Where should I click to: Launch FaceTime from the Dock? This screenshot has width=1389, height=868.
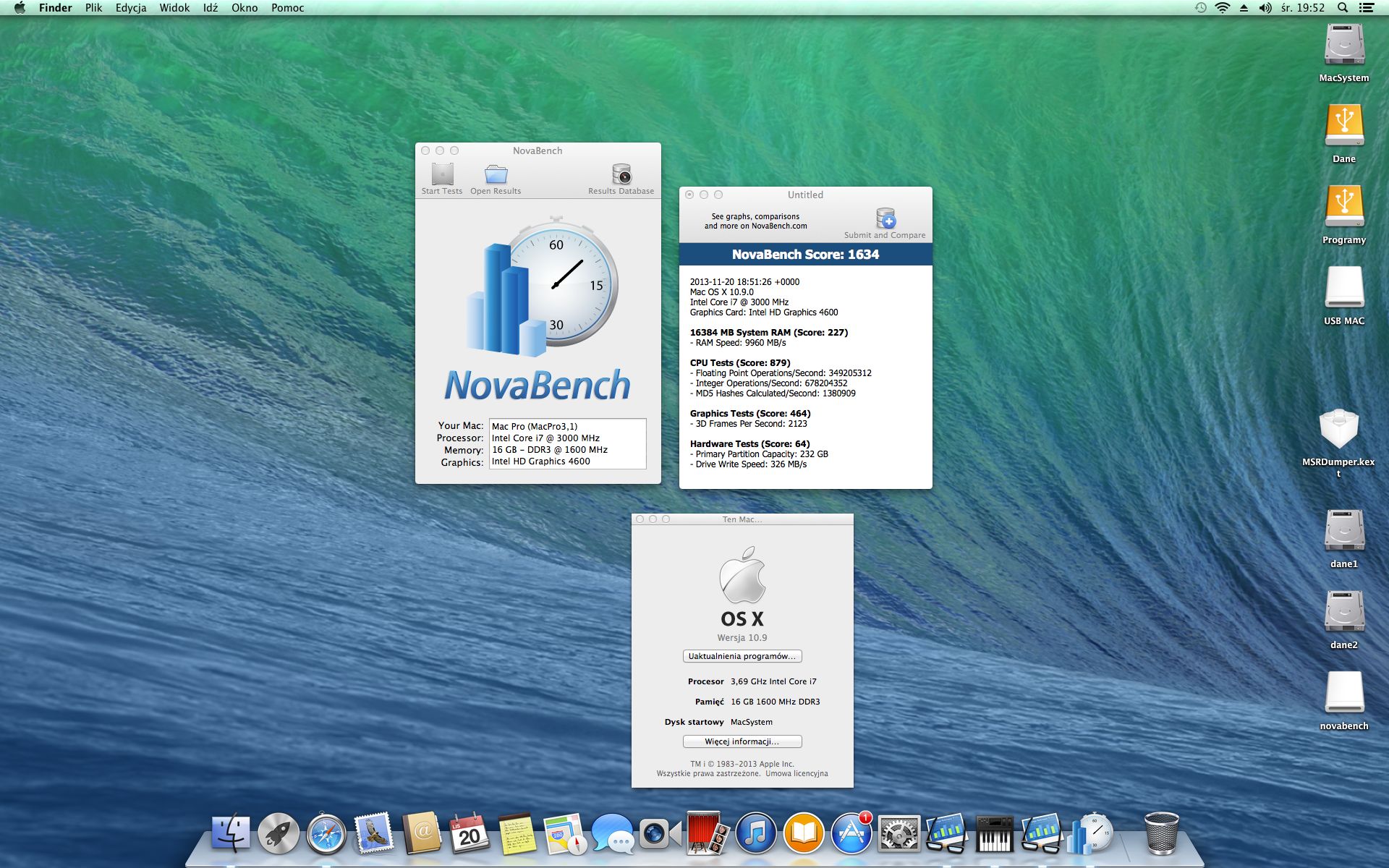660,834
